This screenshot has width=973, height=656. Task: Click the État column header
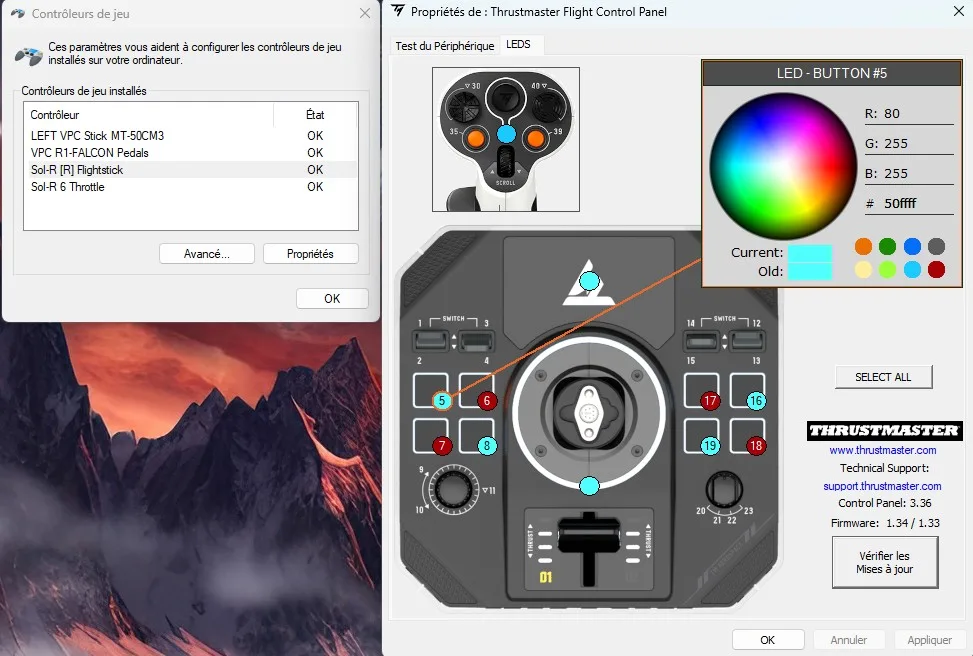tap(315, 115)
